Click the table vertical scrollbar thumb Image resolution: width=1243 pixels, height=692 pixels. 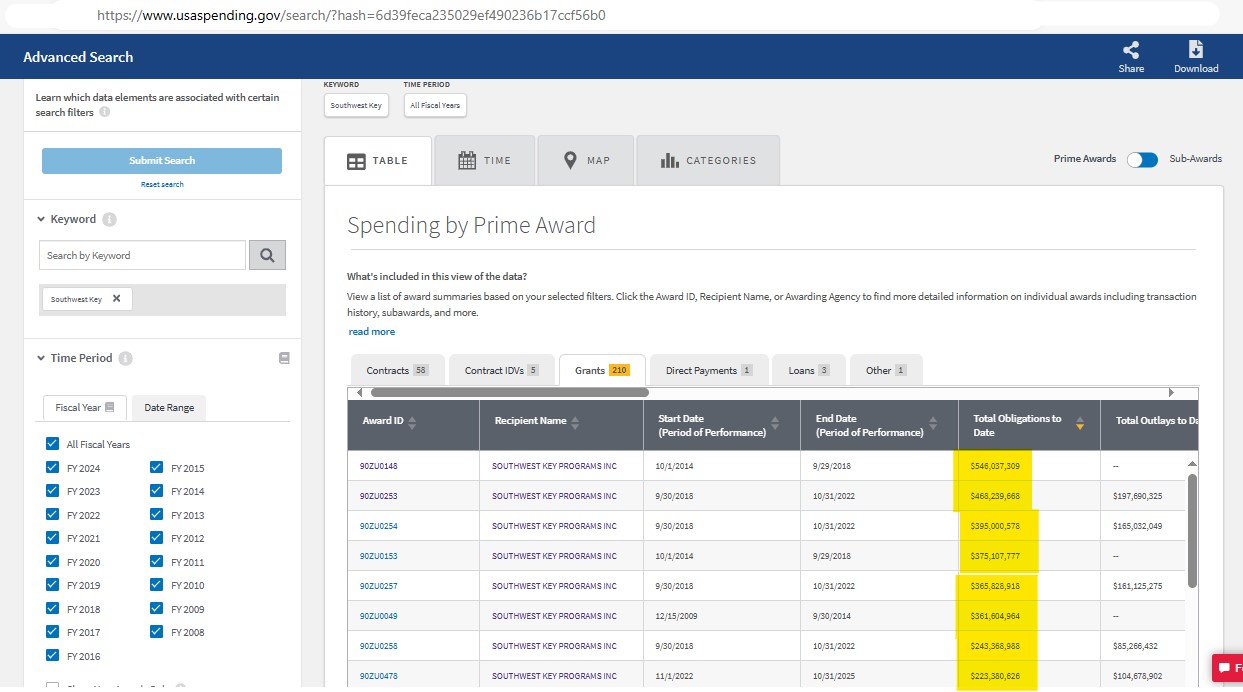point(1191,530)
